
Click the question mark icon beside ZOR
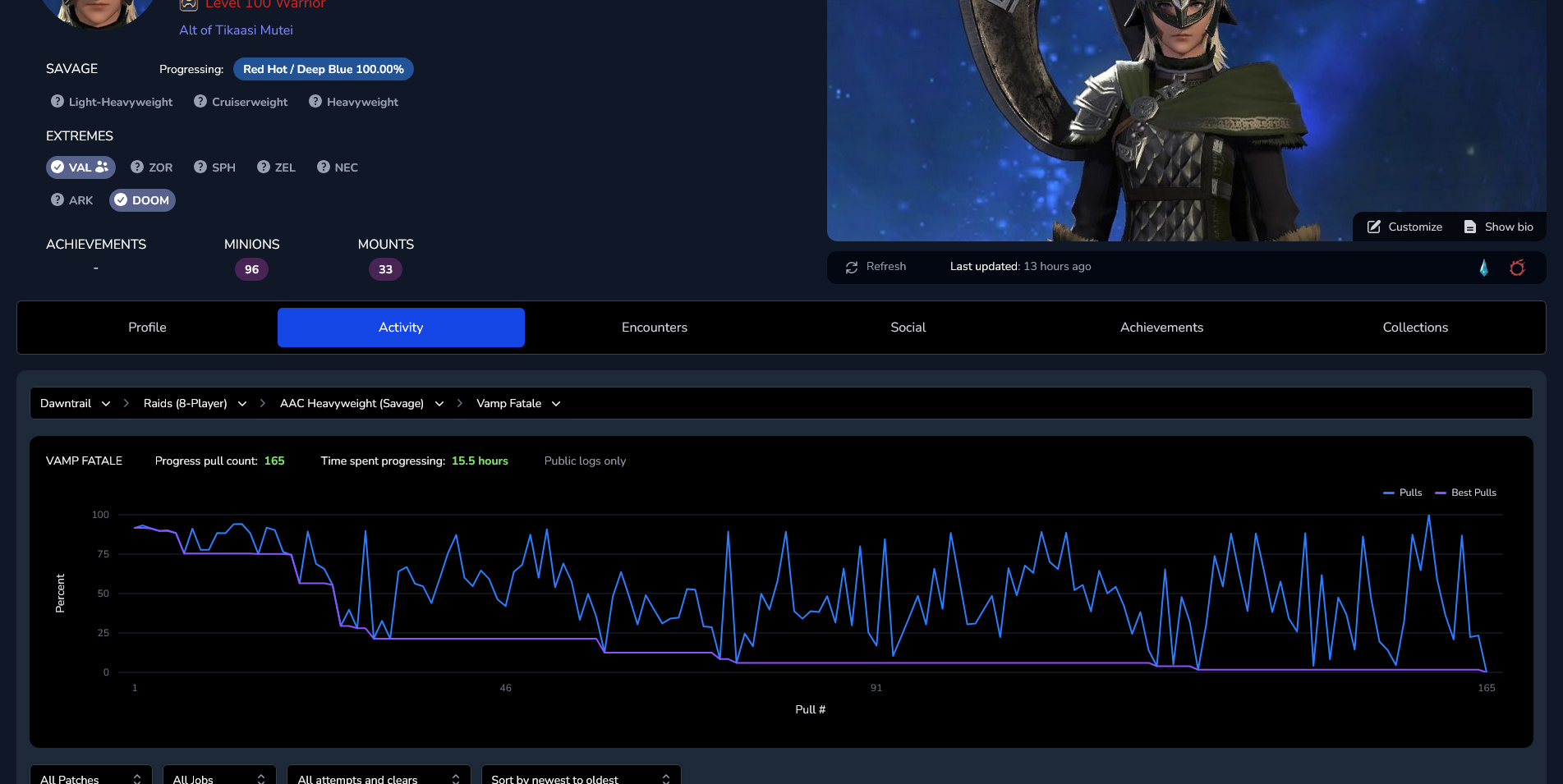click(x=137, y=167)
